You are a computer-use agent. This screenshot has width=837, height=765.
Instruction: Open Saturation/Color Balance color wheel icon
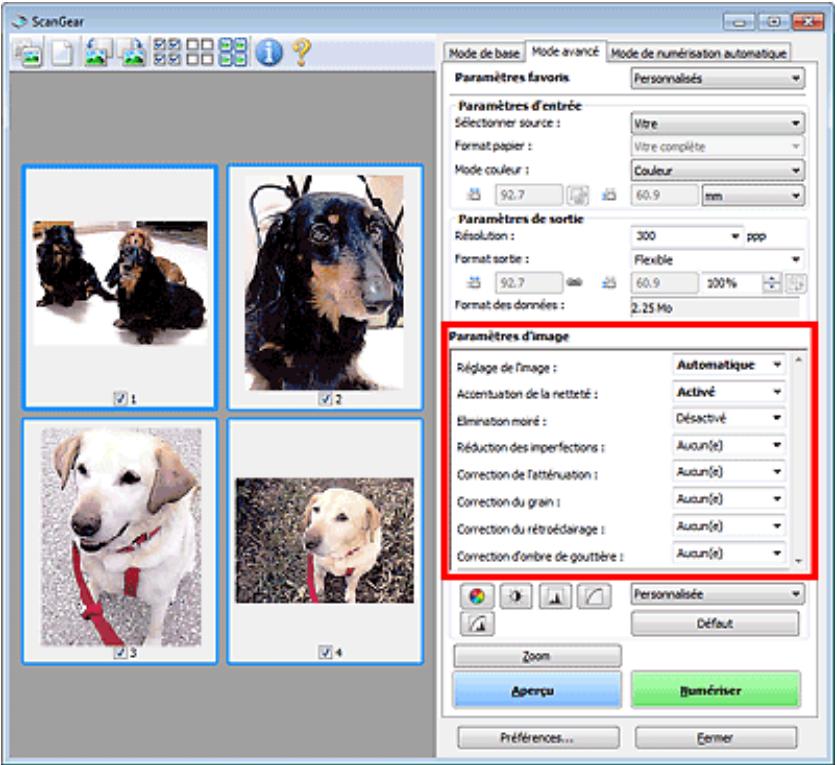coord(477,596)
